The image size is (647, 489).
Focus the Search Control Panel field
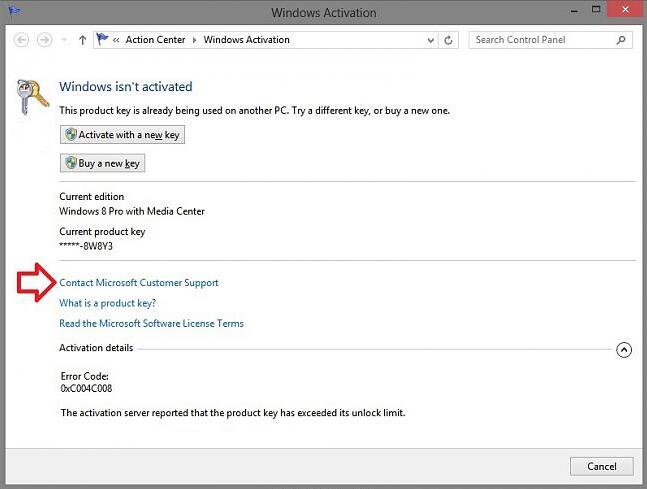coord(550,40)
